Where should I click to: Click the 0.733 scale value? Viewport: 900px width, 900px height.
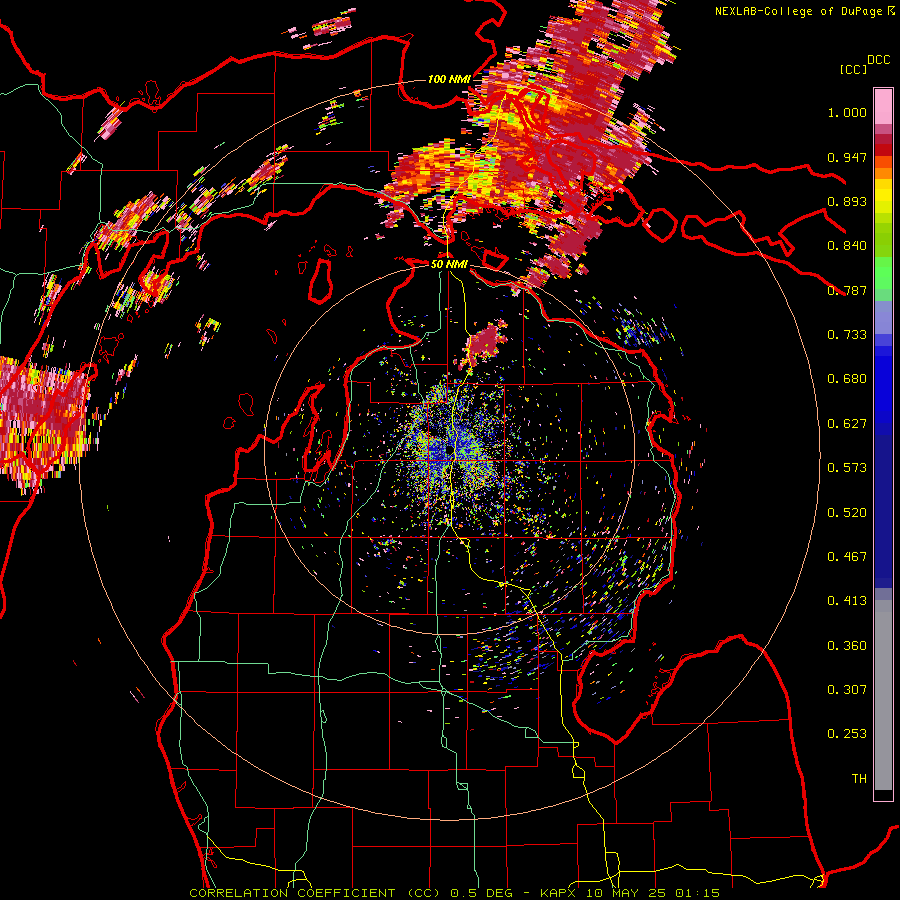(847, 335)
